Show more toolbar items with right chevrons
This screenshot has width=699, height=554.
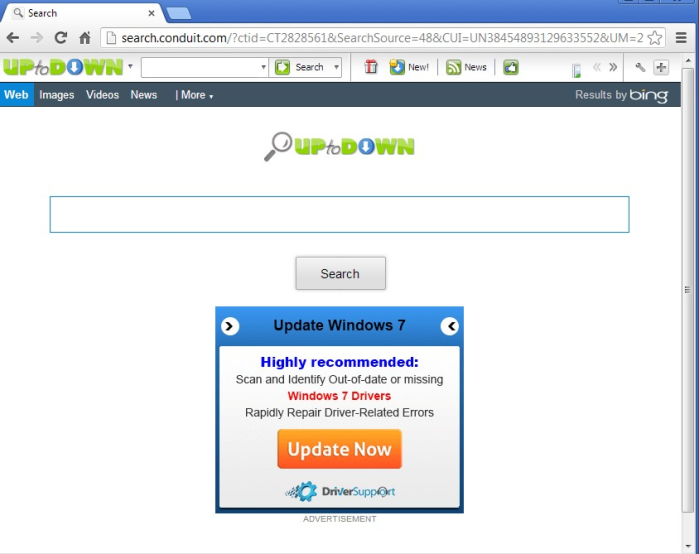point(613,67)
